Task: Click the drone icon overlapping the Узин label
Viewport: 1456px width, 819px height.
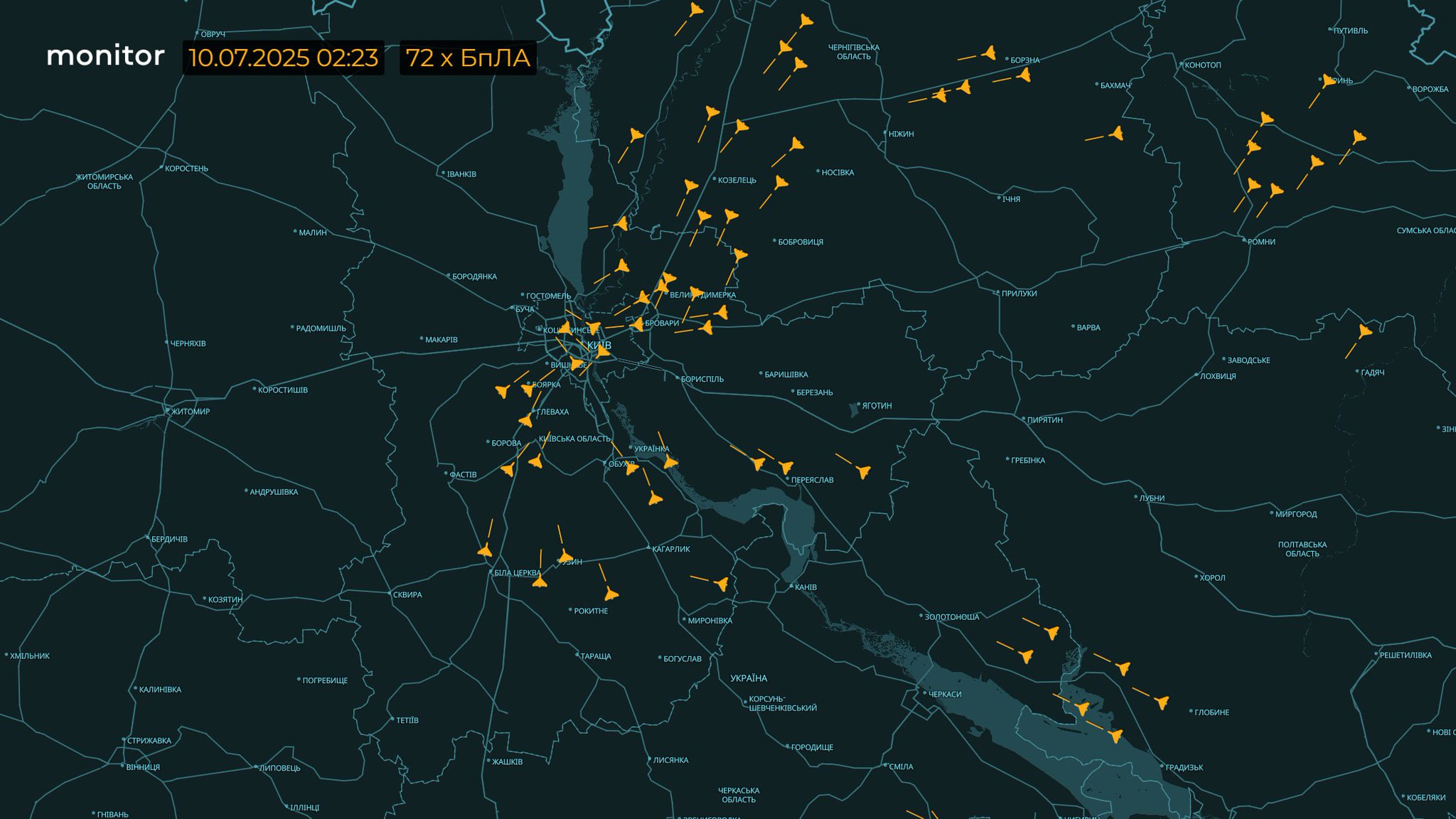Action: point(566,557)
